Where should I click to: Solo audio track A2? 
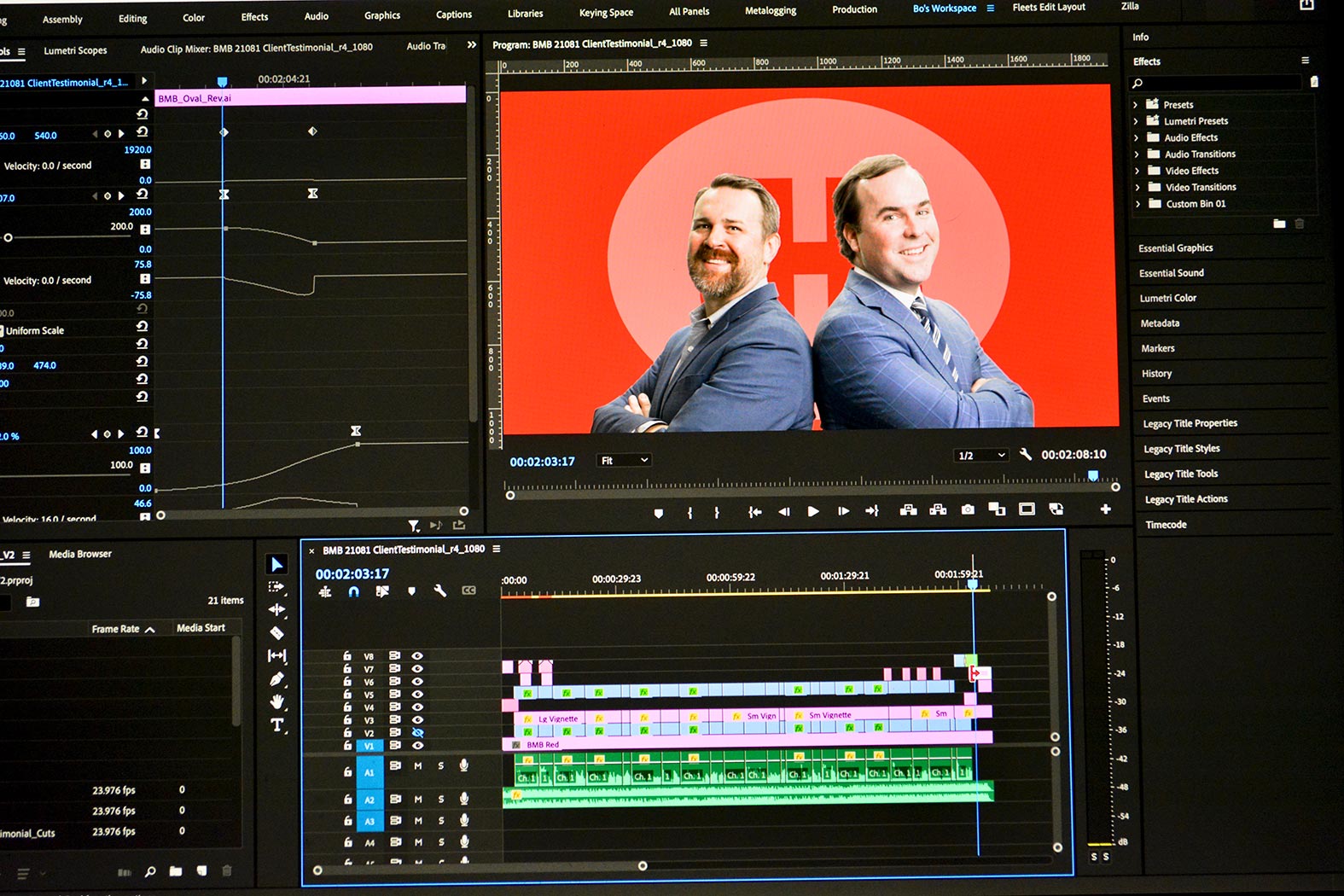coord(441,800)
